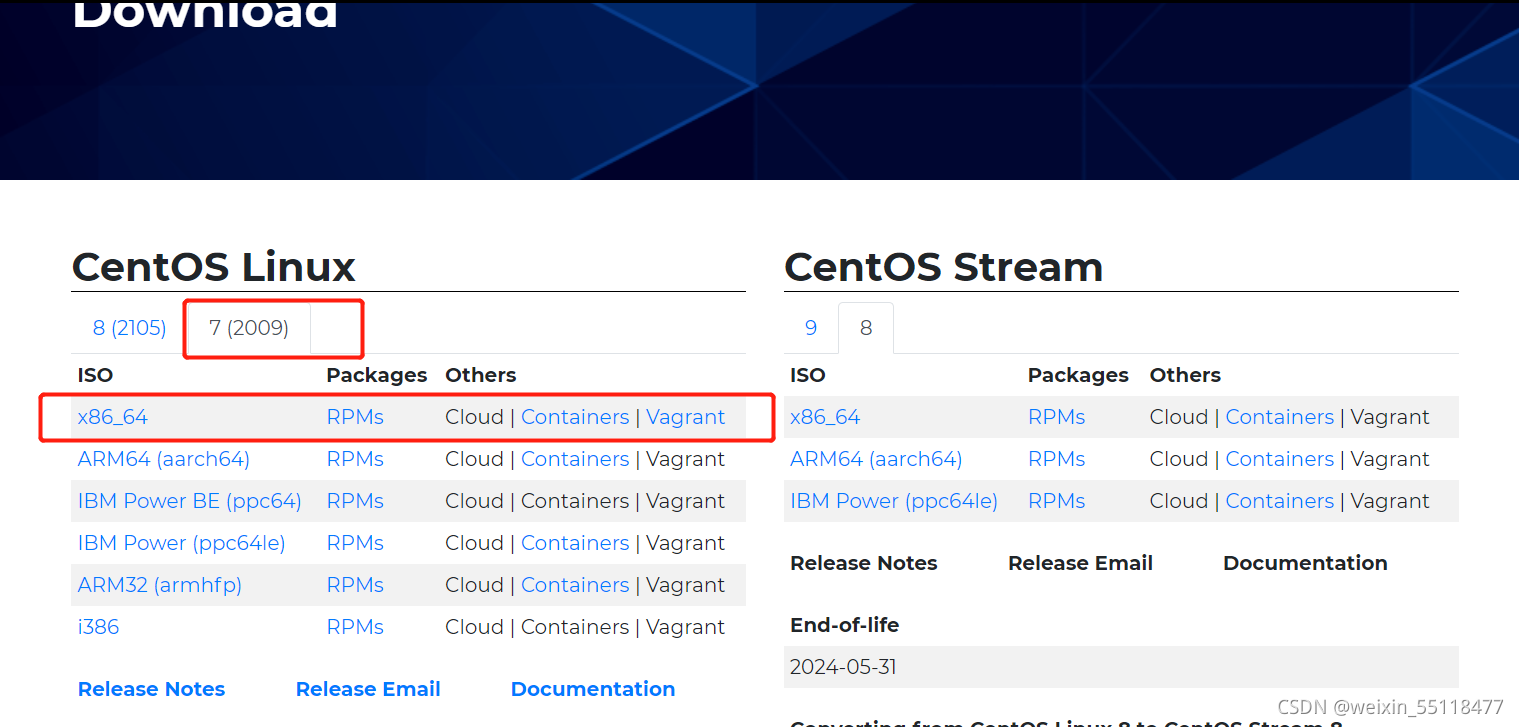Open RPMs link in CentOS Stream ARM64 row

click(1056, 459)
